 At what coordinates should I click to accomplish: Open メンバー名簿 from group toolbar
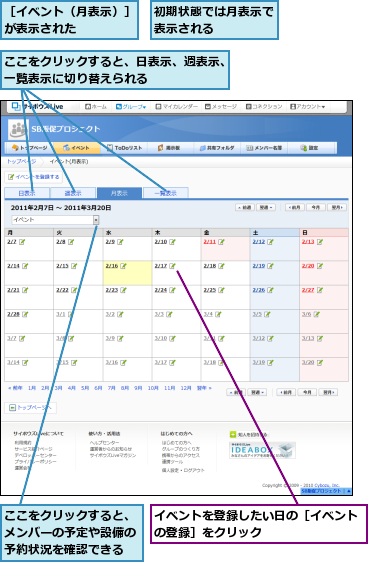tap(264, 148)
